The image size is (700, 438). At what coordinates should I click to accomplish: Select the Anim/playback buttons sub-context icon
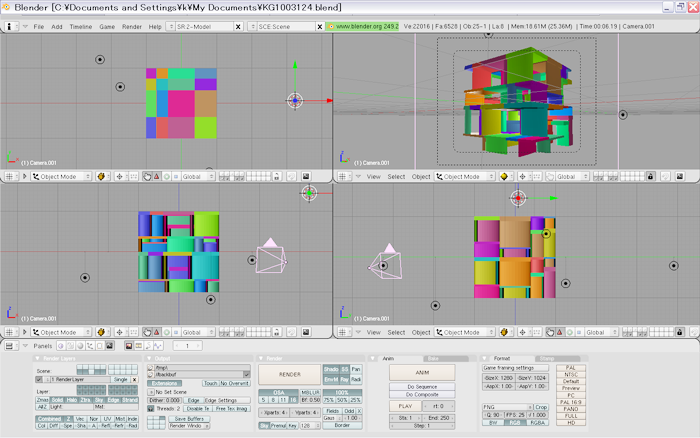tap(148, 346)
